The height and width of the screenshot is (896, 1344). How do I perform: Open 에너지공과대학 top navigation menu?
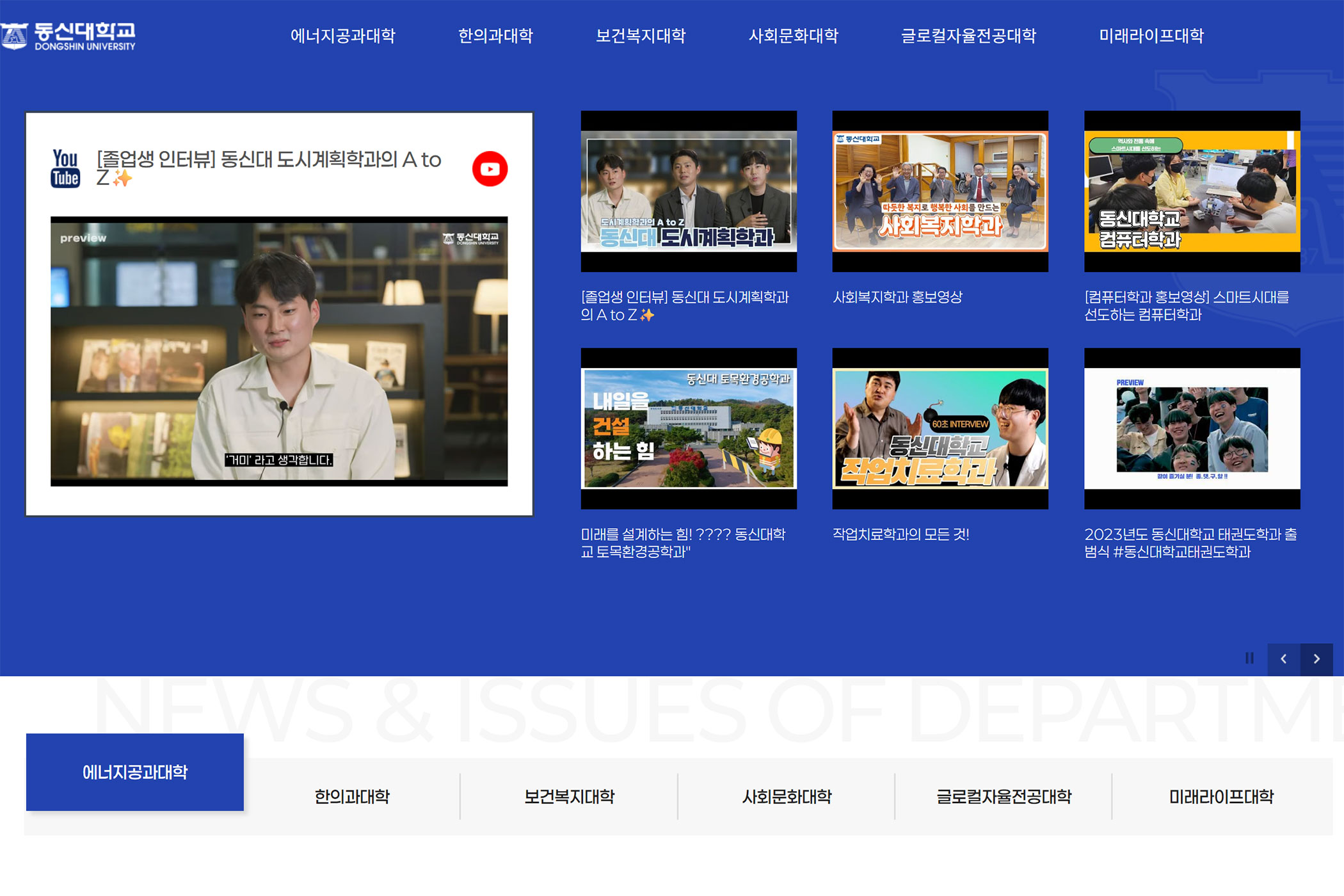tap(343, 36)
